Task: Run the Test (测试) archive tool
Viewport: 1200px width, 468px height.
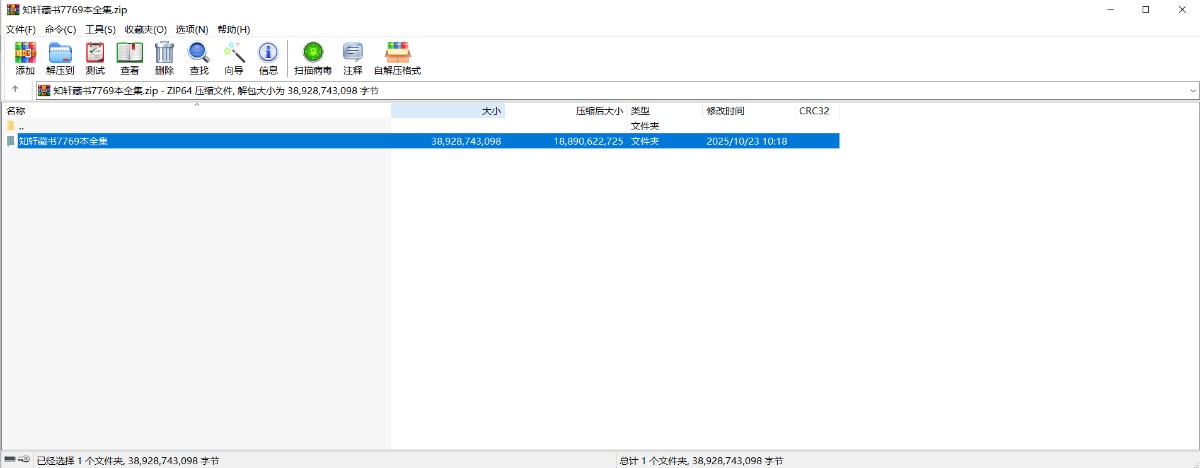Action: click(x=95, y=58)
